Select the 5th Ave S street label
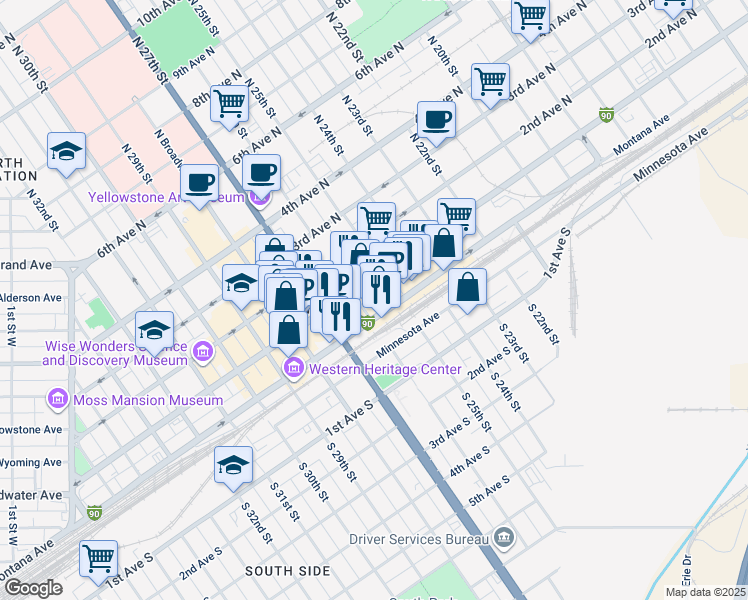The height and width of the screenshot is (600, 748). point(488,491)
